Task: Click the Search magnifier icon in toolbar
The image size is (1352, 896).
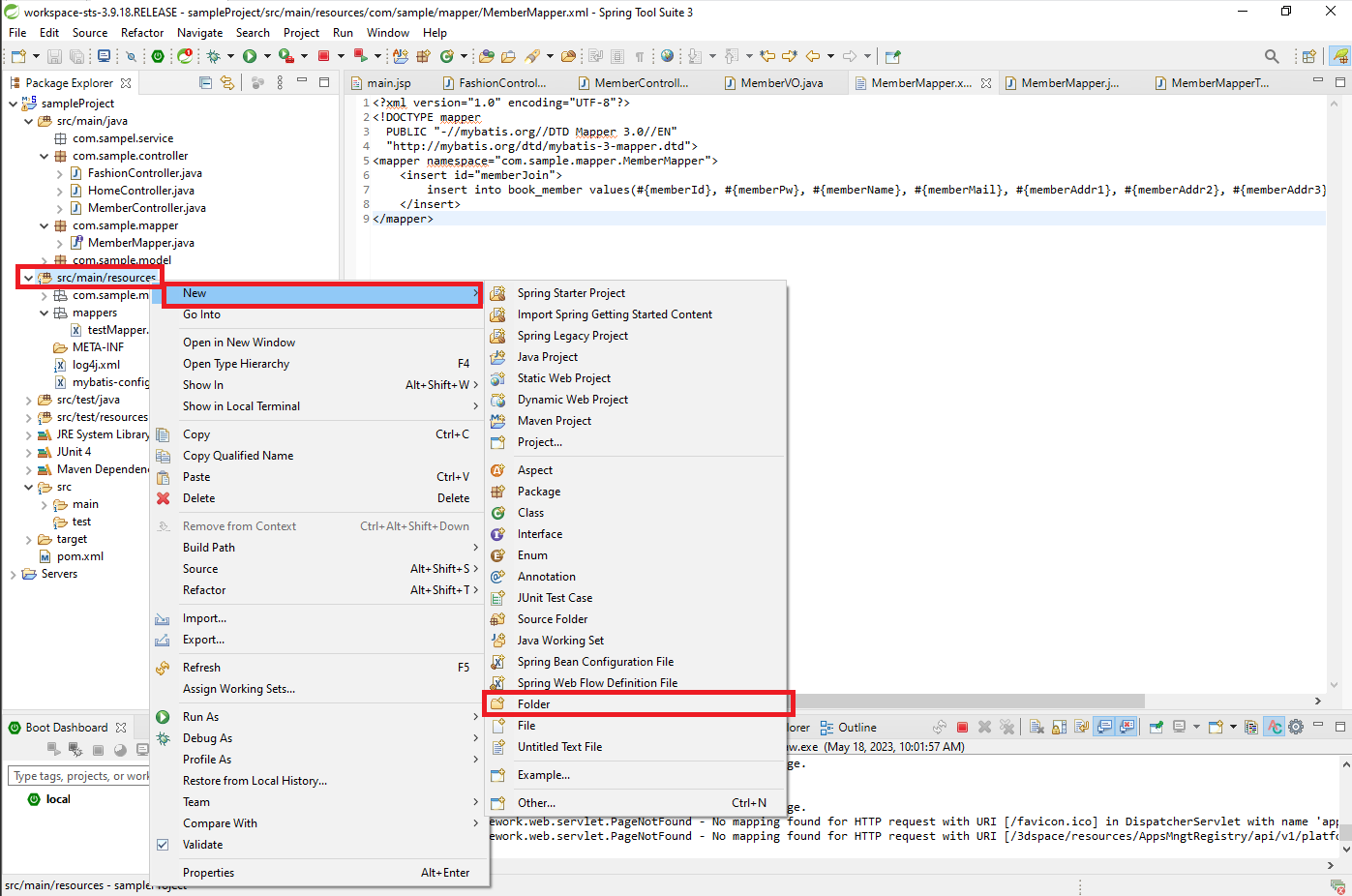Action: point(1272,56)
